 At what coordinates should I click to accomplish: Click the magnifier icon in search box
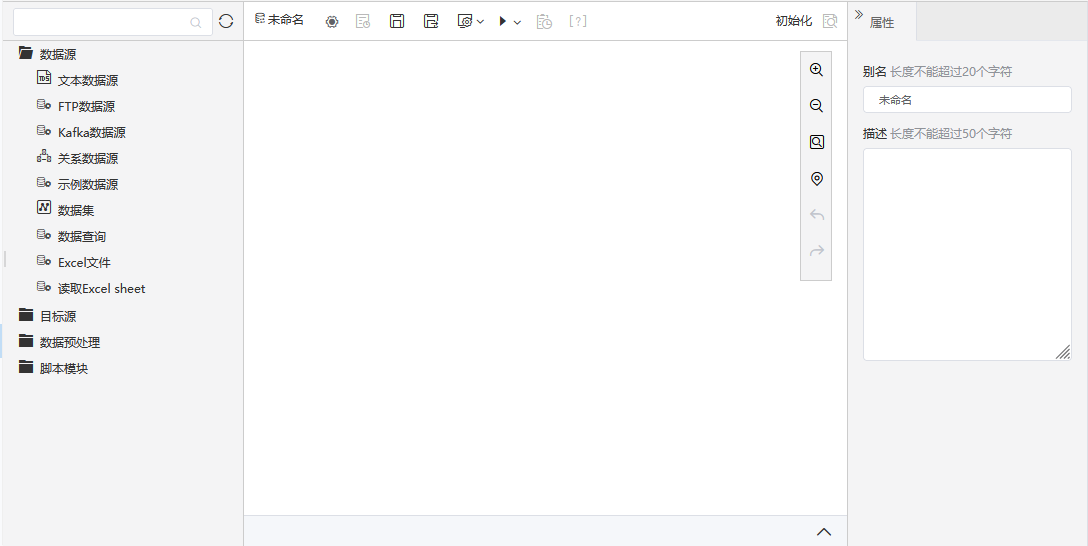pos(196,23)
